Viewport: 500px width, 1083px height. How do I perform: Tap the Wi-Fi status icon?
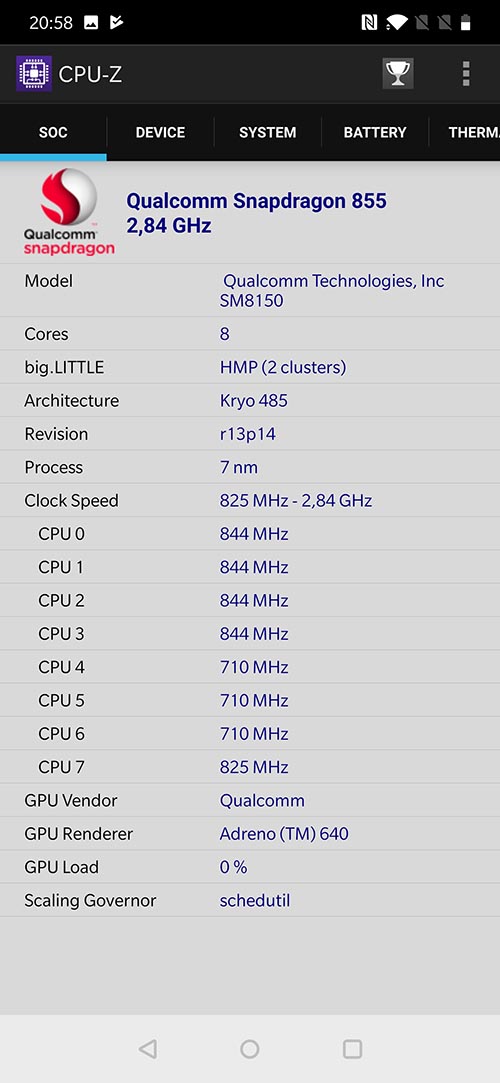[396, 23]
